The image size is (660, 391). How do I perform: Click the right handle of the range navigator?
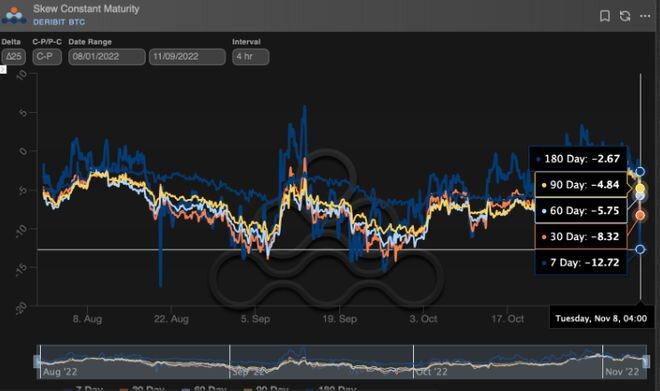coord(646,361)
